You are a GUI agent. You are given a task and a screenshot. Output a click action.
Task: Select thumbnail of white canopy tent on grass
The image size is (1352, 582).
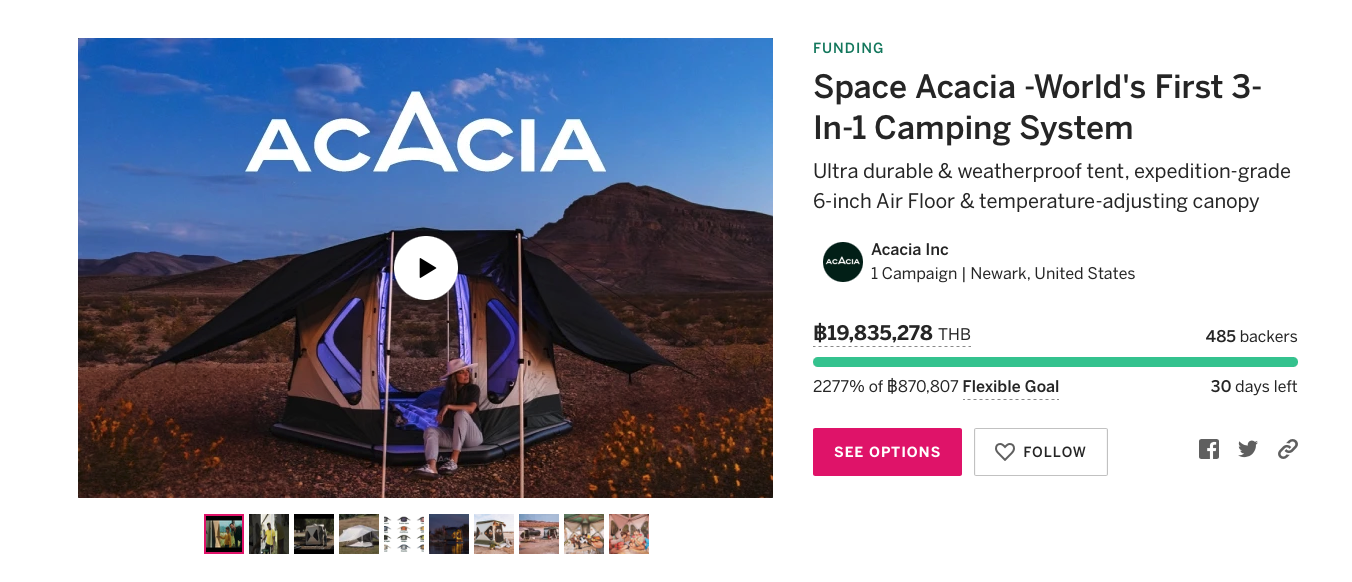[x=359, y=534]
